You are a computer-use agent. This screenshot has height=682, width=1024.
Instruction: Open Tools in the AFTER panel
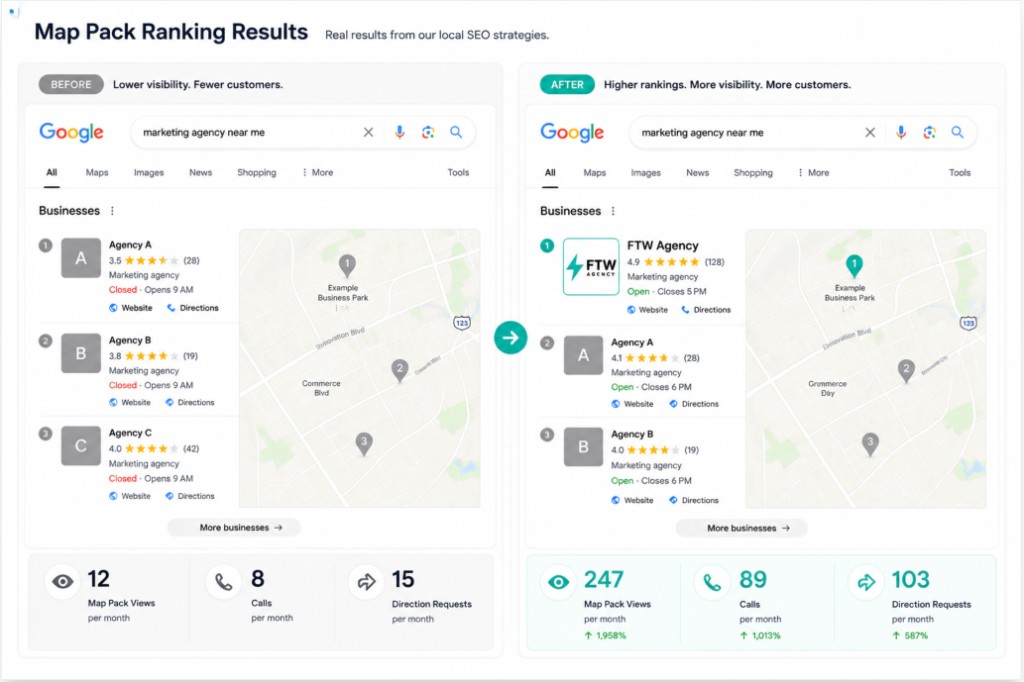click(959, 172)
